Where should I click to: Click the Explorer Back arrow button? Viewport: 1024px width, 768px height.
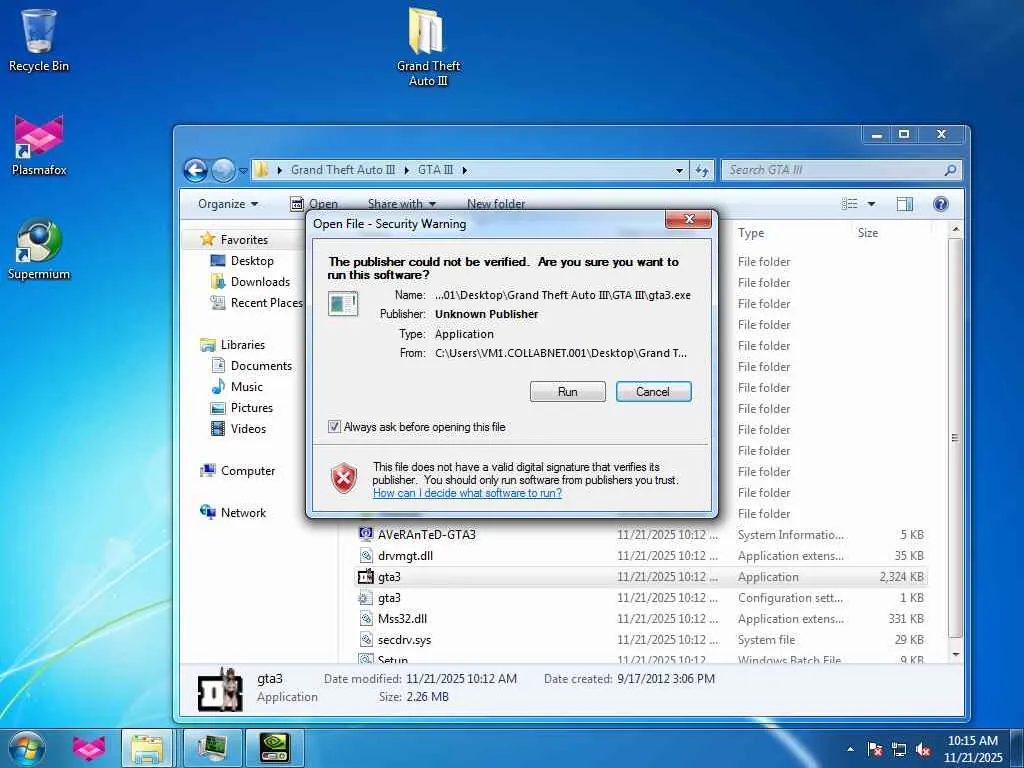(195, 170)
